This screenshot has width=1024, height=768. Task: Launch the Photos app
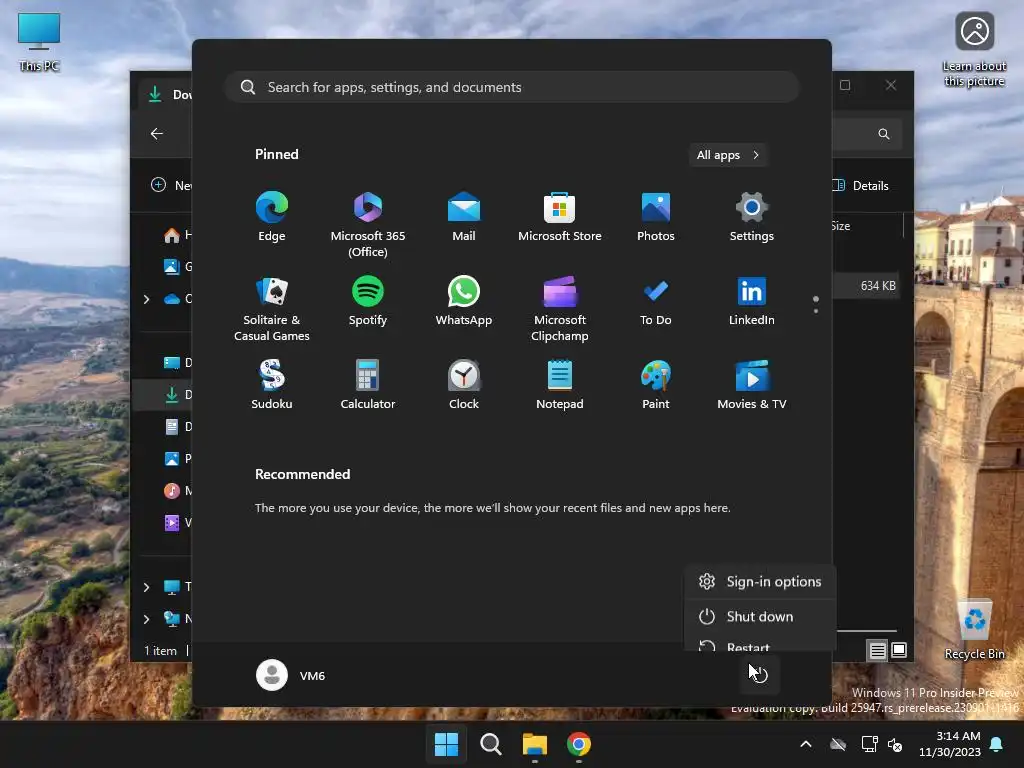click(656, 217)
